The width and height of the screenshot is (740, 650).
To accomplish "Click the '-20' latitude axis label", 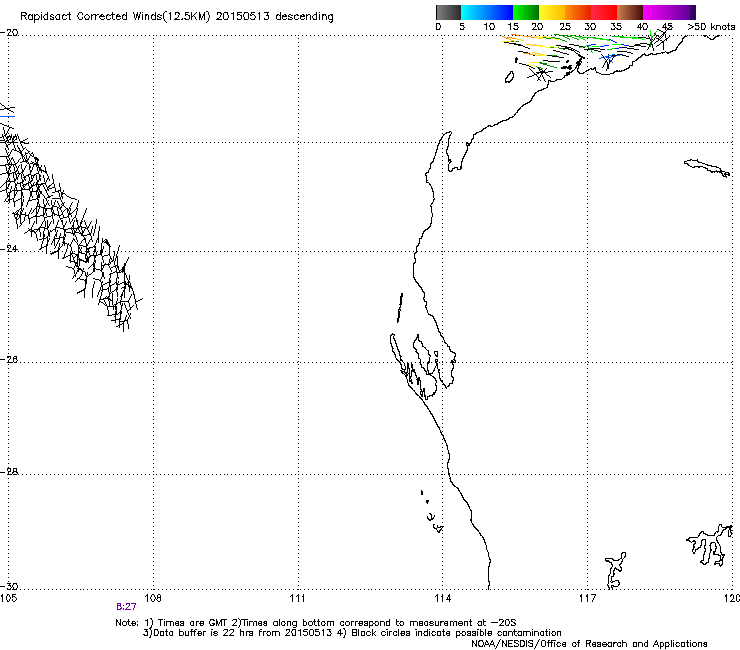I will click(9, 33).
